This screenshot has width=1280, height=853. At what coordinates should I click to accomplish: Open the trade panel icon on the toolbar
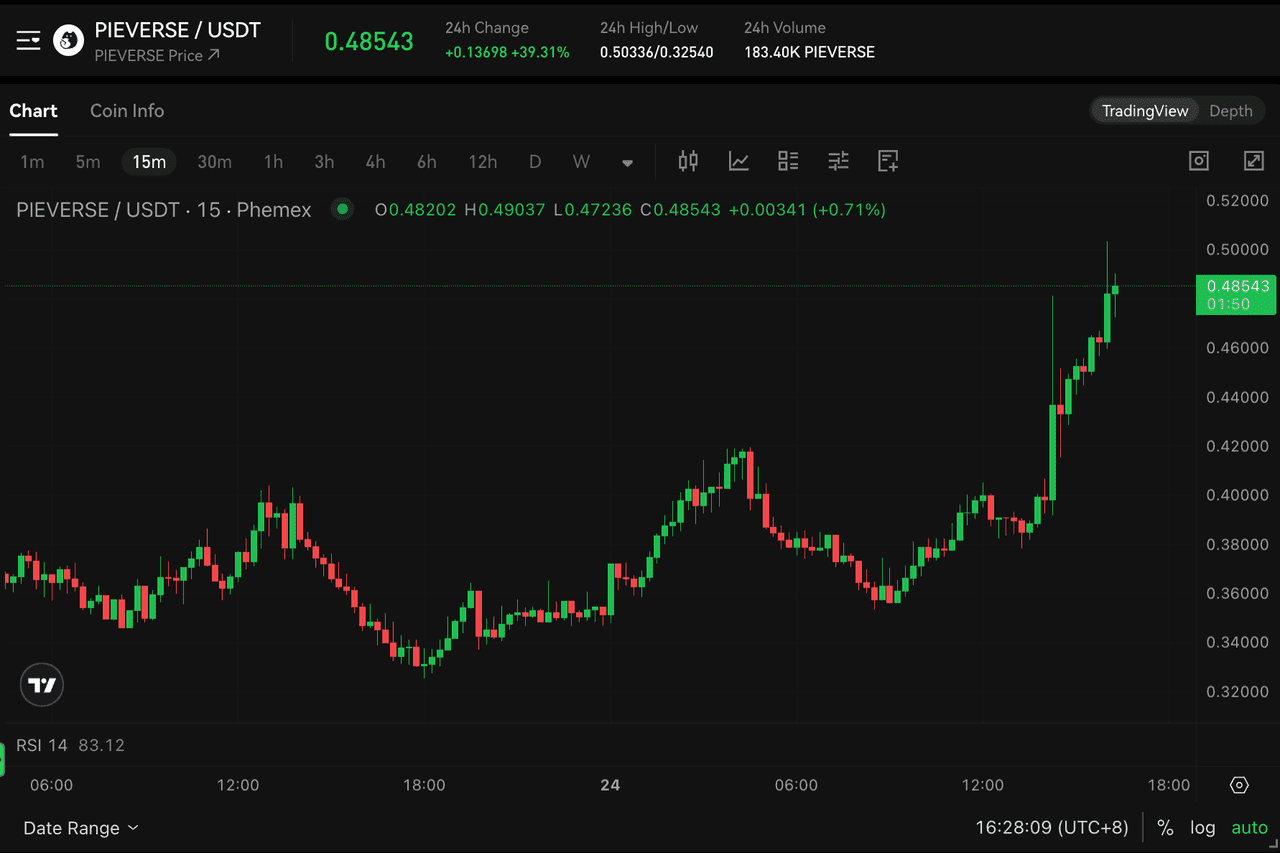888,161
